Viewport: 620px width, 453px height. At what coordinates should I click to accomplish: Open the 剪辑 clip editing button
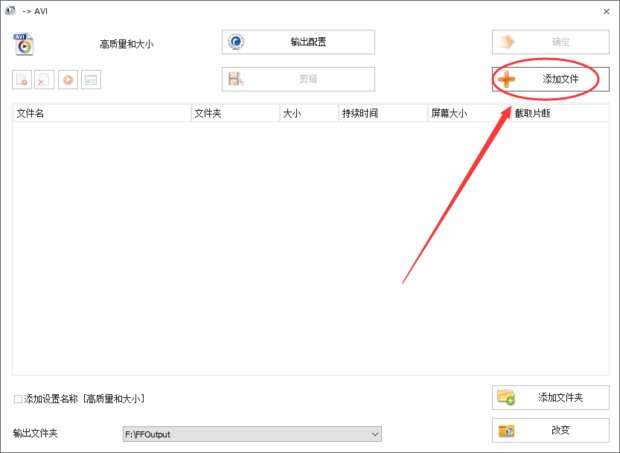coord(298,79)
